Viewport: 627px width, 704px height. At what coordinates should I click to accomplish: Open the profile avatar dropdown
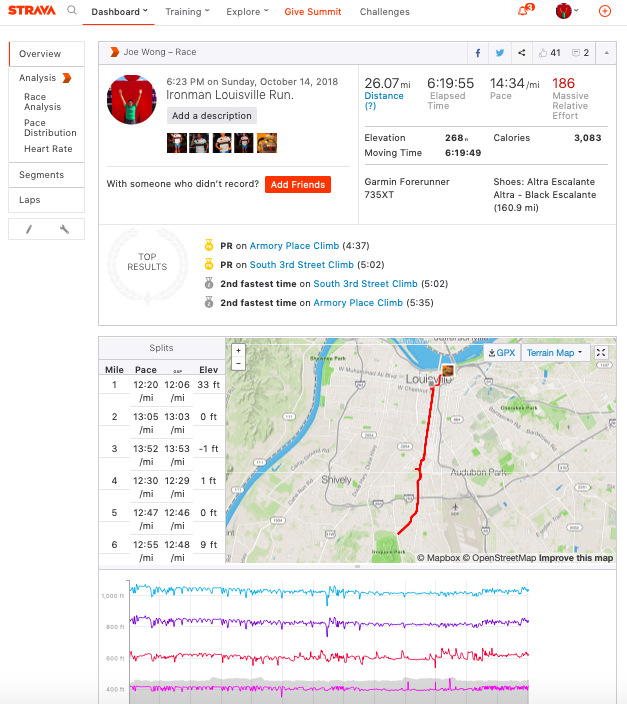[x=569, y=12]
